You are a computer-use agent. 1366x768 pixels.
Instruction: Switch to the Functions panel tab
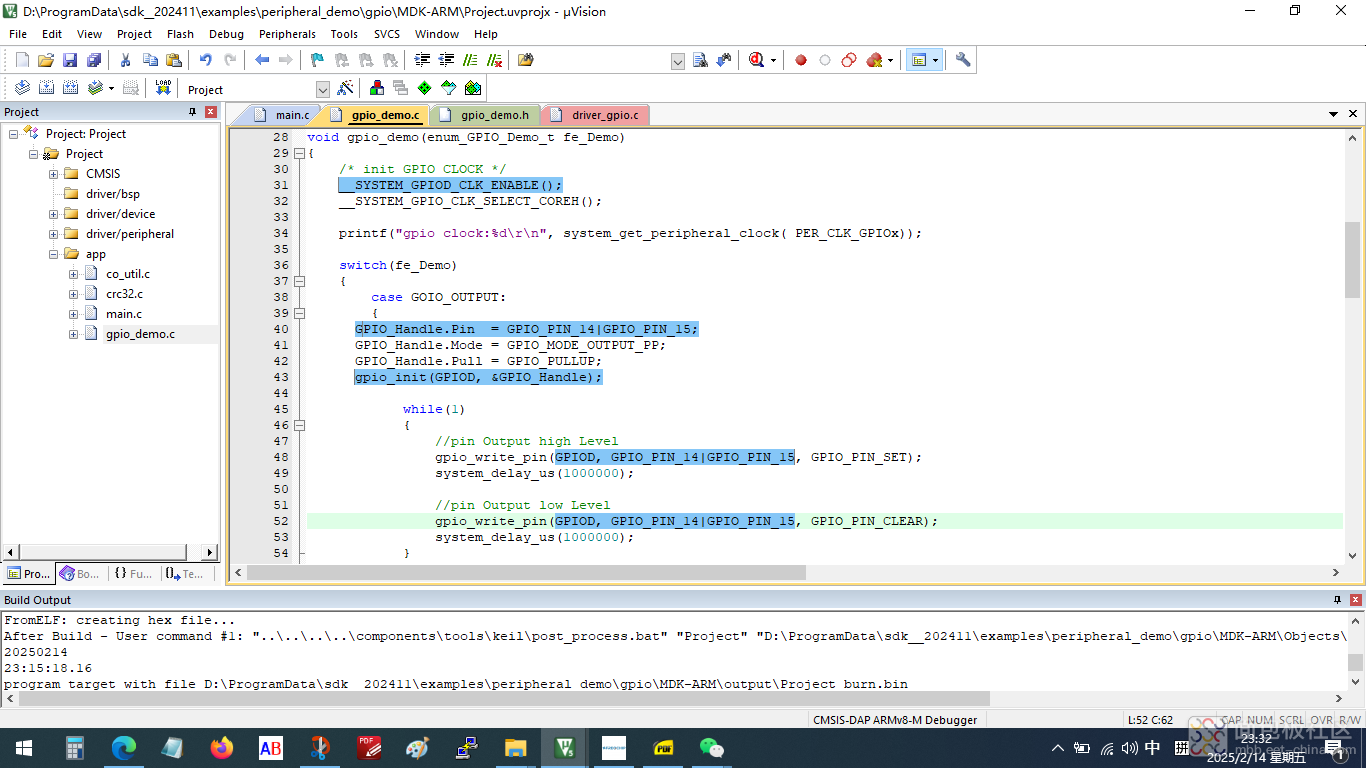[x=132, y=574]
